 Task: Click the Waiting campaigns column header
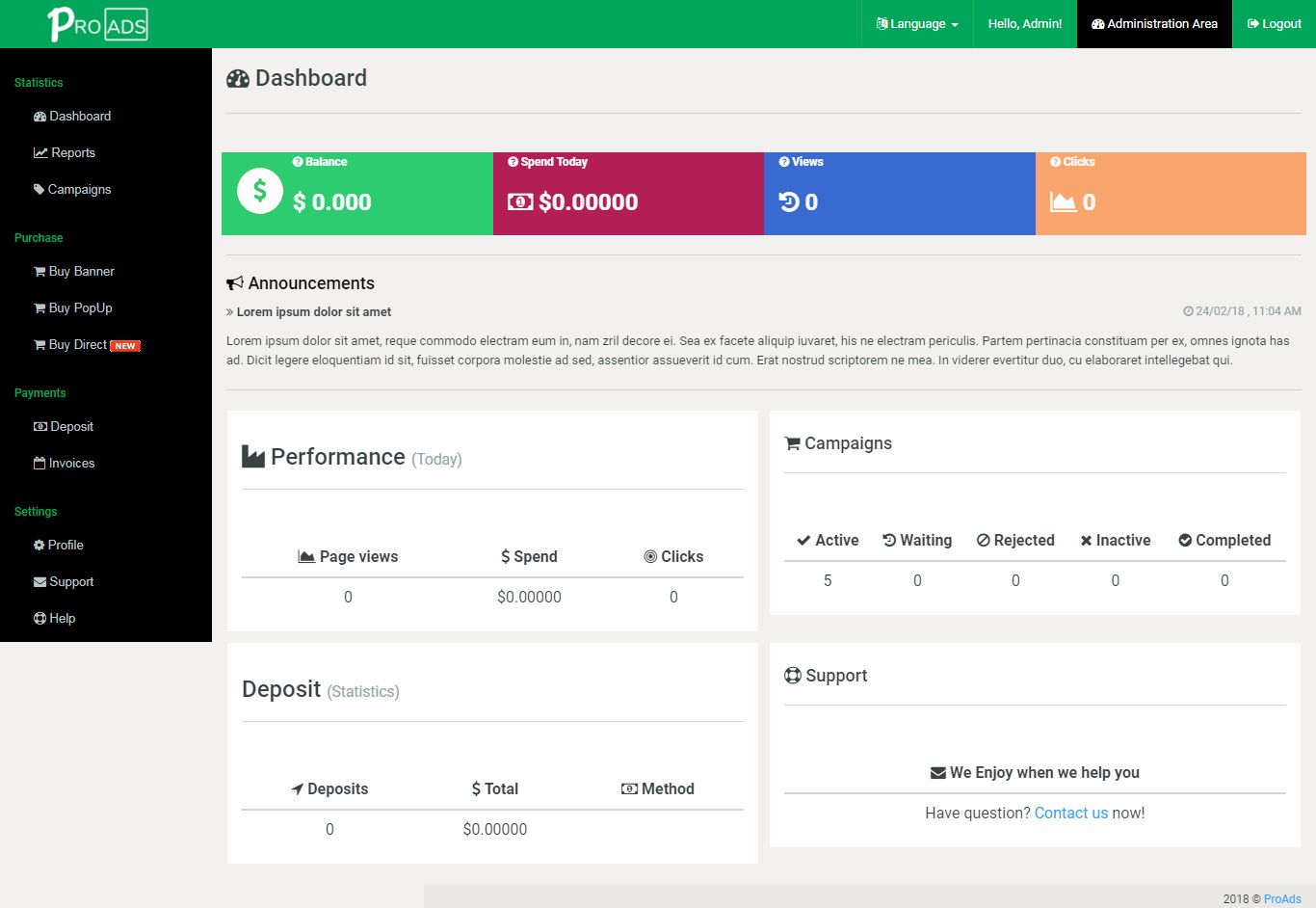point(917,540)
